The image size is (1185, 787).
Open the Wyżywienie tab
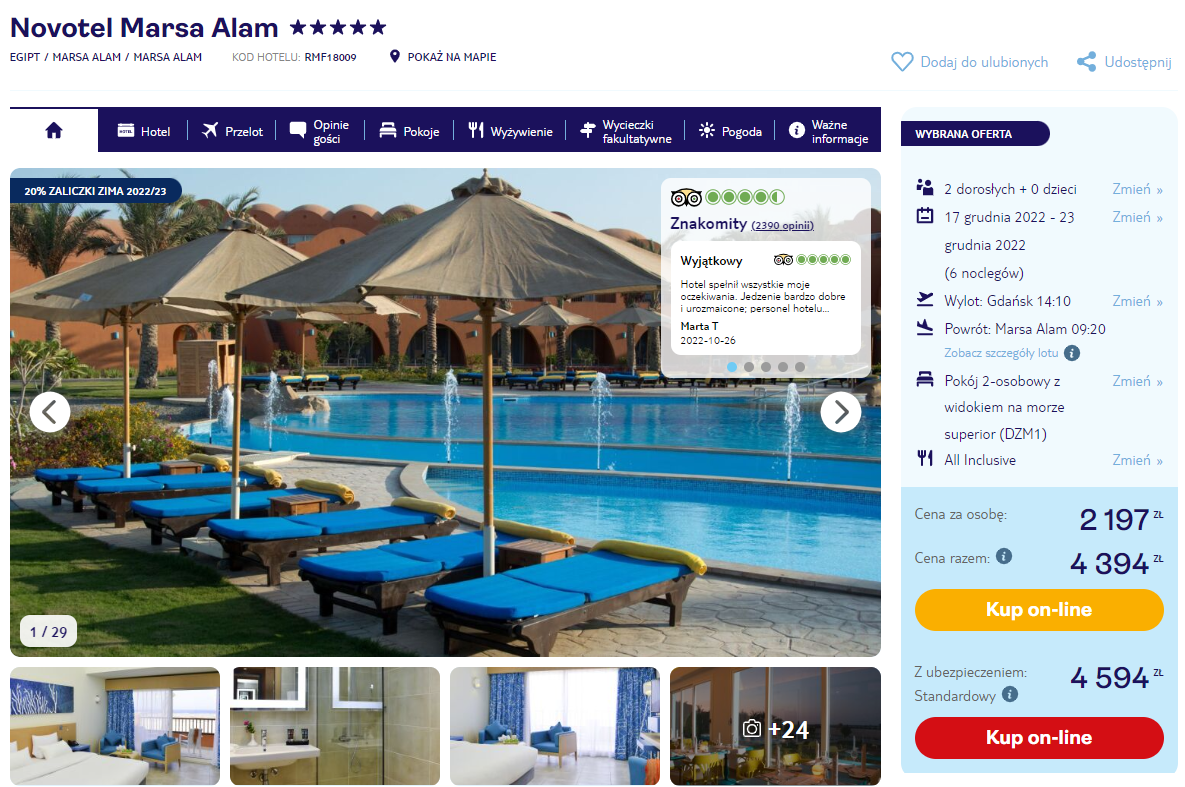(x=510, y=131)
